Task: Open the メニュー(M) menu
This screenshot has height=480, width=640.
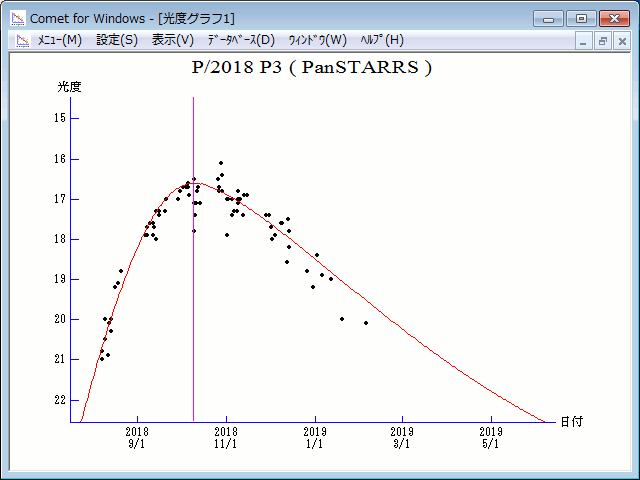Action: point(59,40)
